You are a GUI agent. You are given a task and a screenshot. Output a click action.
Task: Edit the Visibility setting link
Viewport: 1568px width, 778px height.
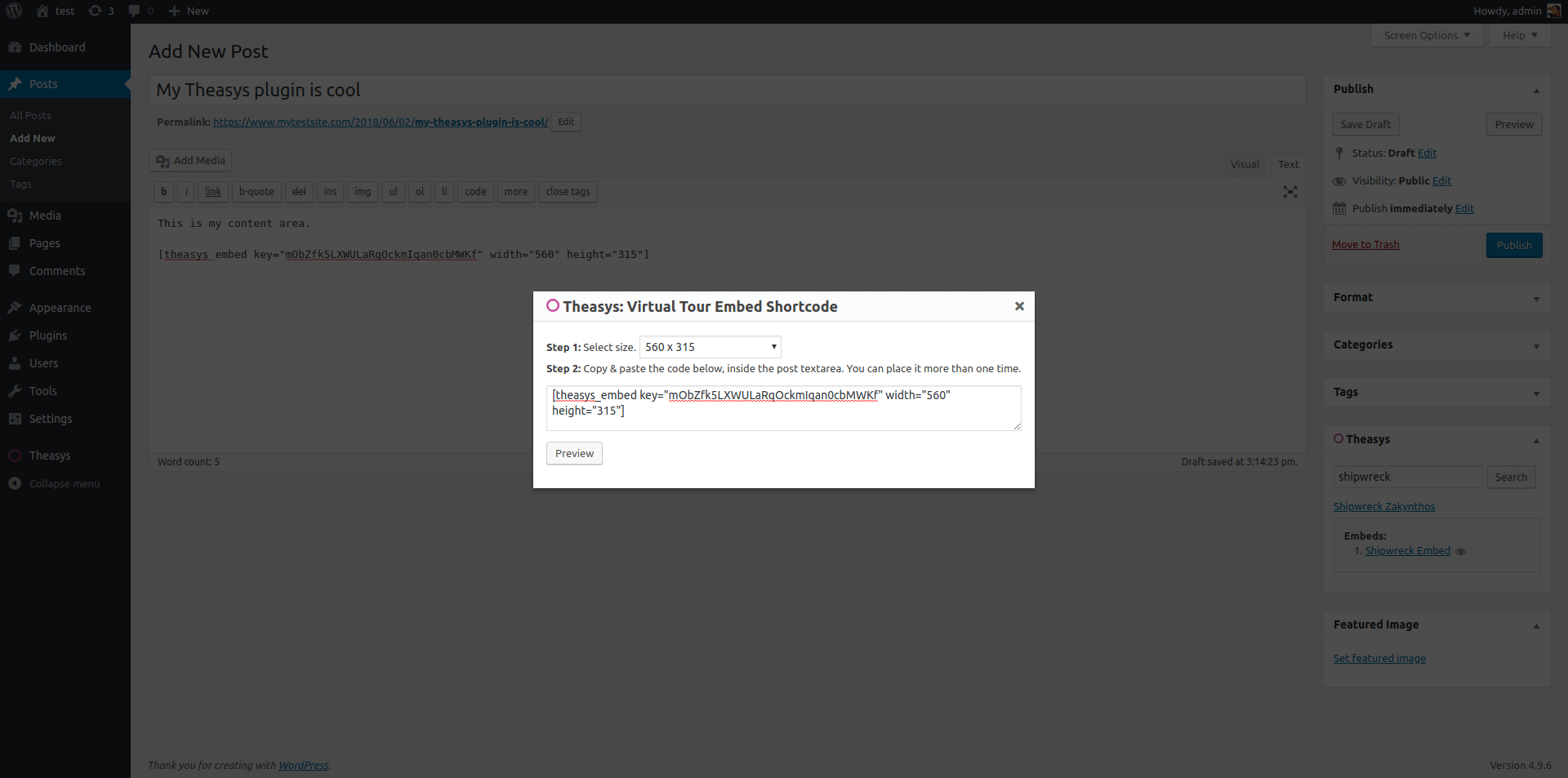[1441, 181]
